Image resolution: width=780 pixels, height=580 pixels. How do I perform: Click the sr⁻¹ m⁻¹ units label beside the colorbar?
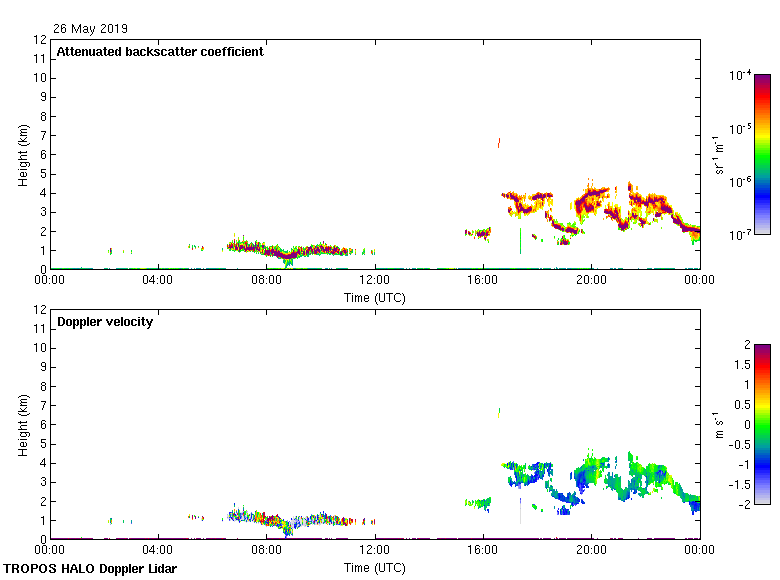click(x=718, y=154)
